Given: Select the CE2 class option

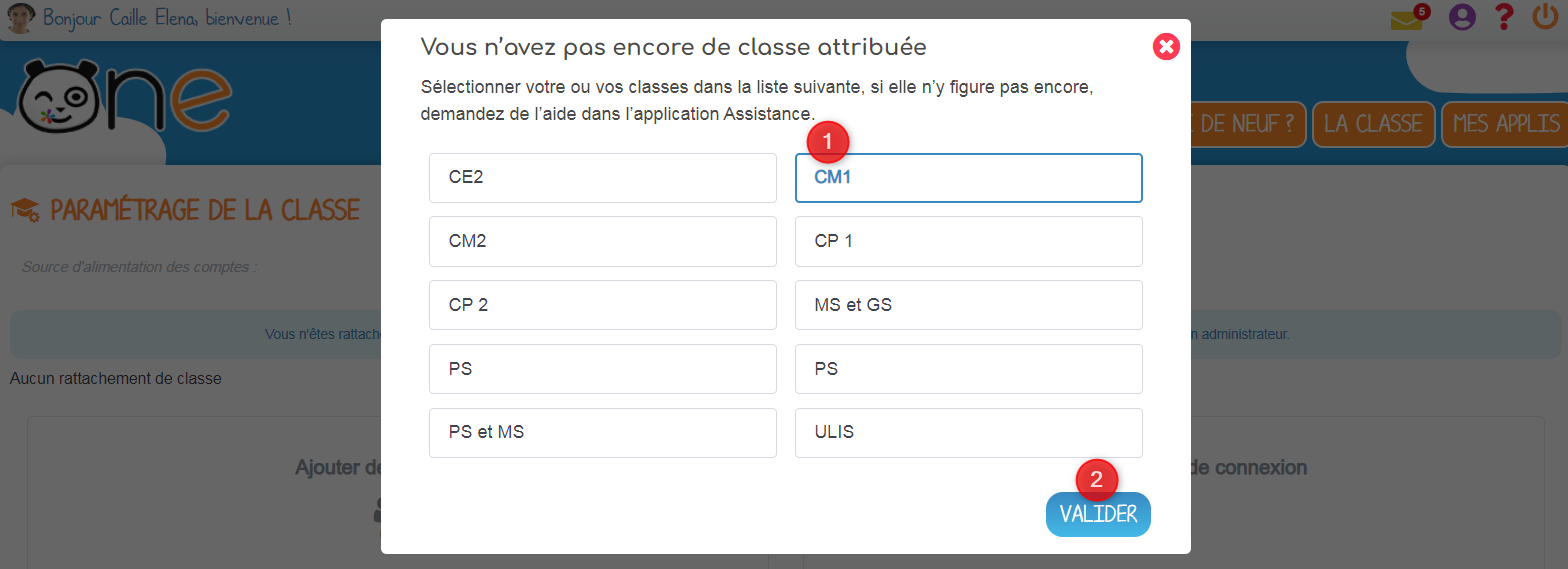Looking at the screenshot, I should coord(602,178).
